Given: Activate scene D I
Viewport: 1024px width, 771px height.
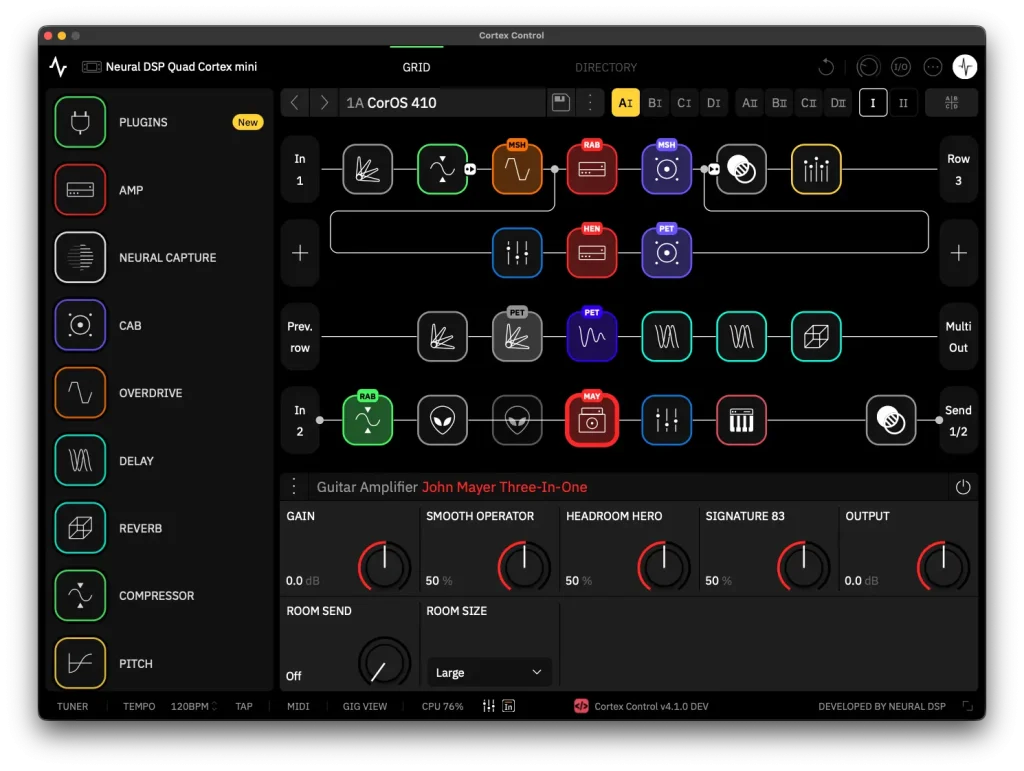Looking at the screenshot, I should point(714,102).
